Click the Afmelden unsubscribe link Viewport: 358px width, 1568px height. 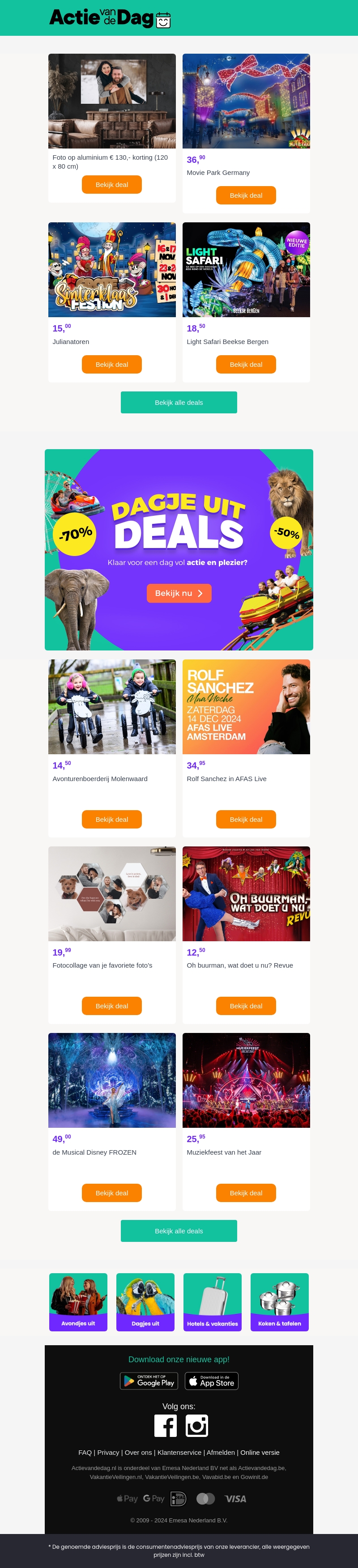pos(221,1452)
